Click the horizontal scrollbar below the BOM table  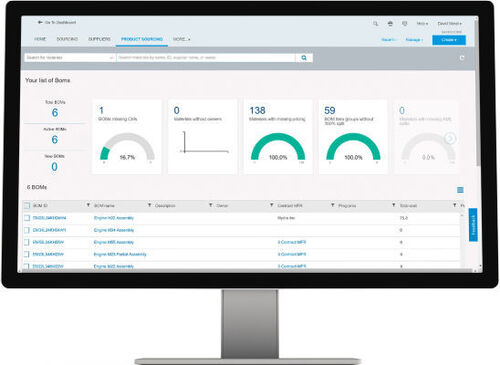(247, 271)
